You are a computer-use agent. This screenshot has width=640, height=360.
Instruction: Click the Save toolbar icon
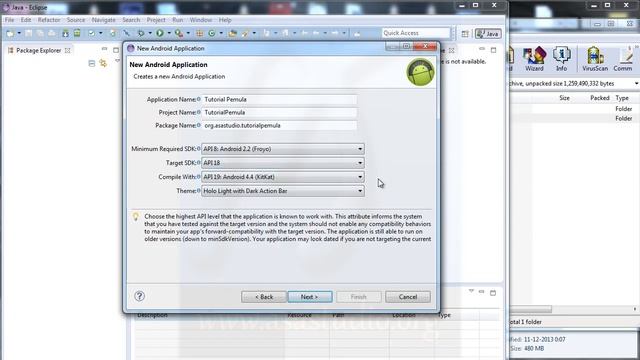[x=29, y=33]
